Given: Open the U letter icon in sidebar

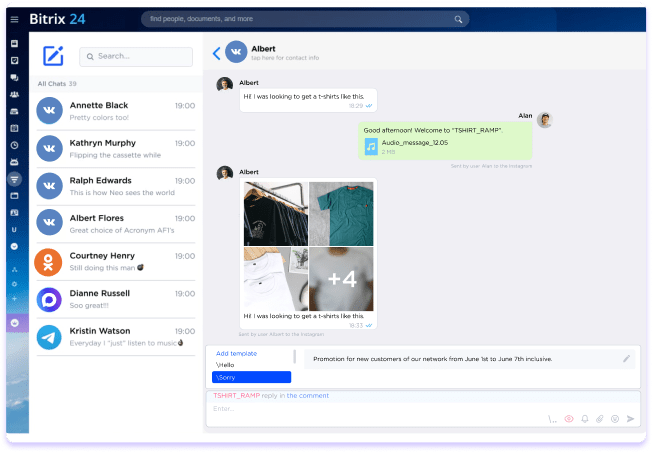Looking at the screenshot, I should tap(15, 229).
